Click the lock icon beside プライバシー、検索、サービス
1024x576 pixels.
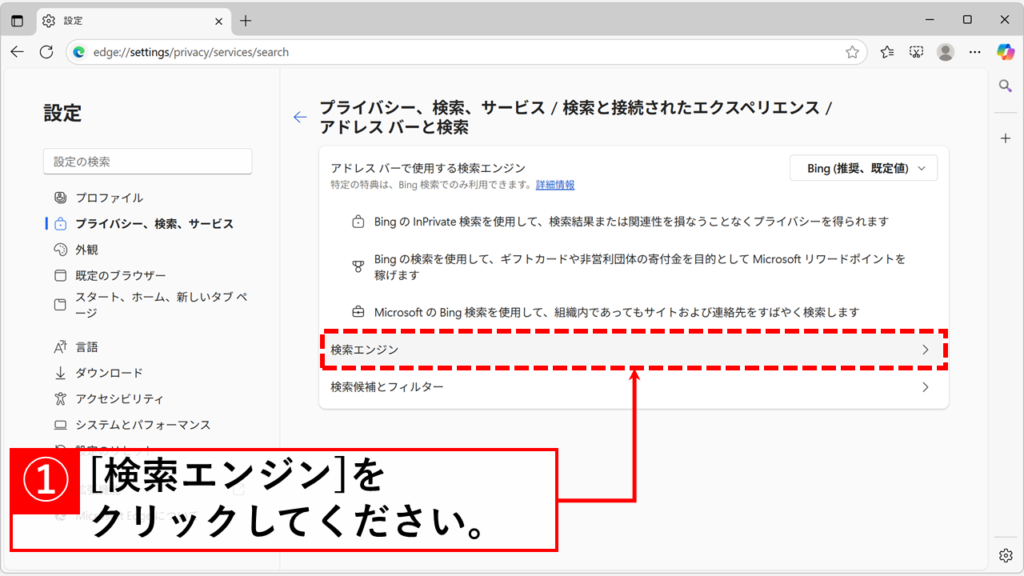pyautogui.click(x=60, y=223)
